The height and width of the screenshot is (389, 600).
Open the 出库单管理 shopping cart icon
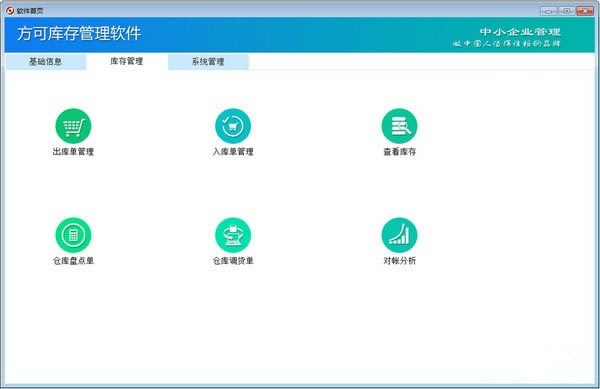(x=73, y=126)
